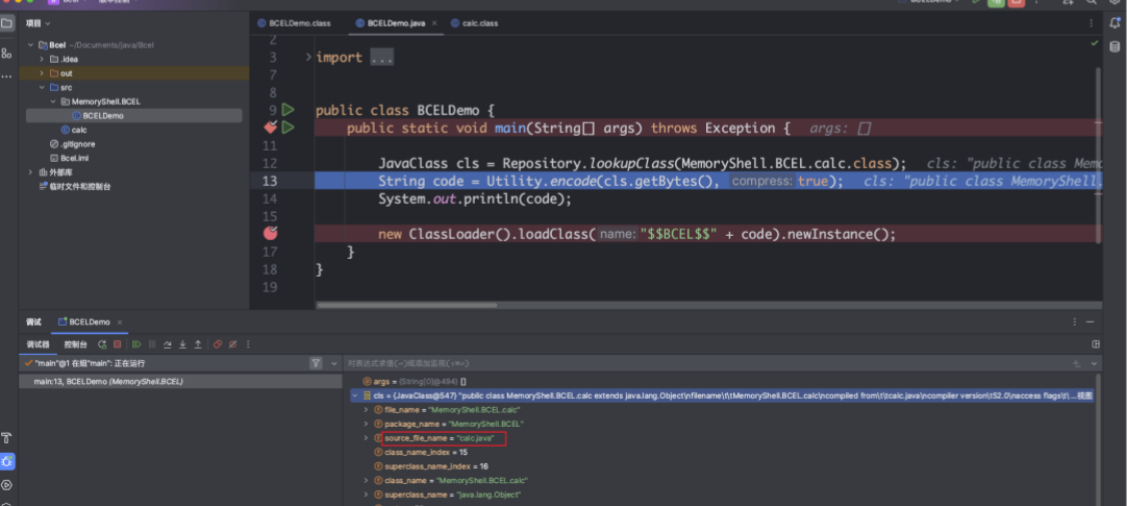Click the Mute Breakpoints icon
This screenshot has width=1127, height=506.
[x=232, y=344]
